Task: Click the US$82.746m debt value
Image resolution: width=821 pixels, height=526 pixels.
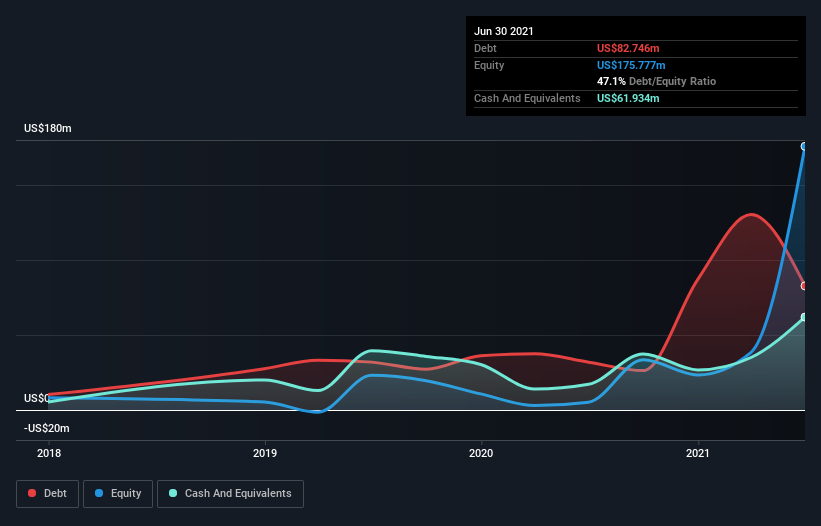Action: (x=628, y=48)
